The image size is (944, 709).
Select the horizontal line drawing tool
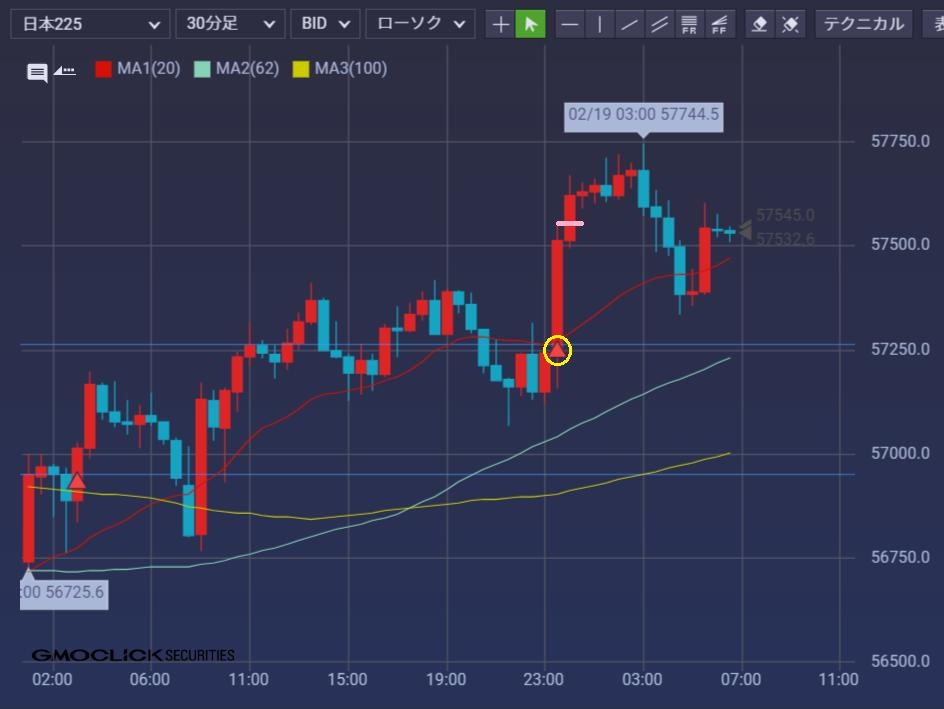tap(570, 24)
